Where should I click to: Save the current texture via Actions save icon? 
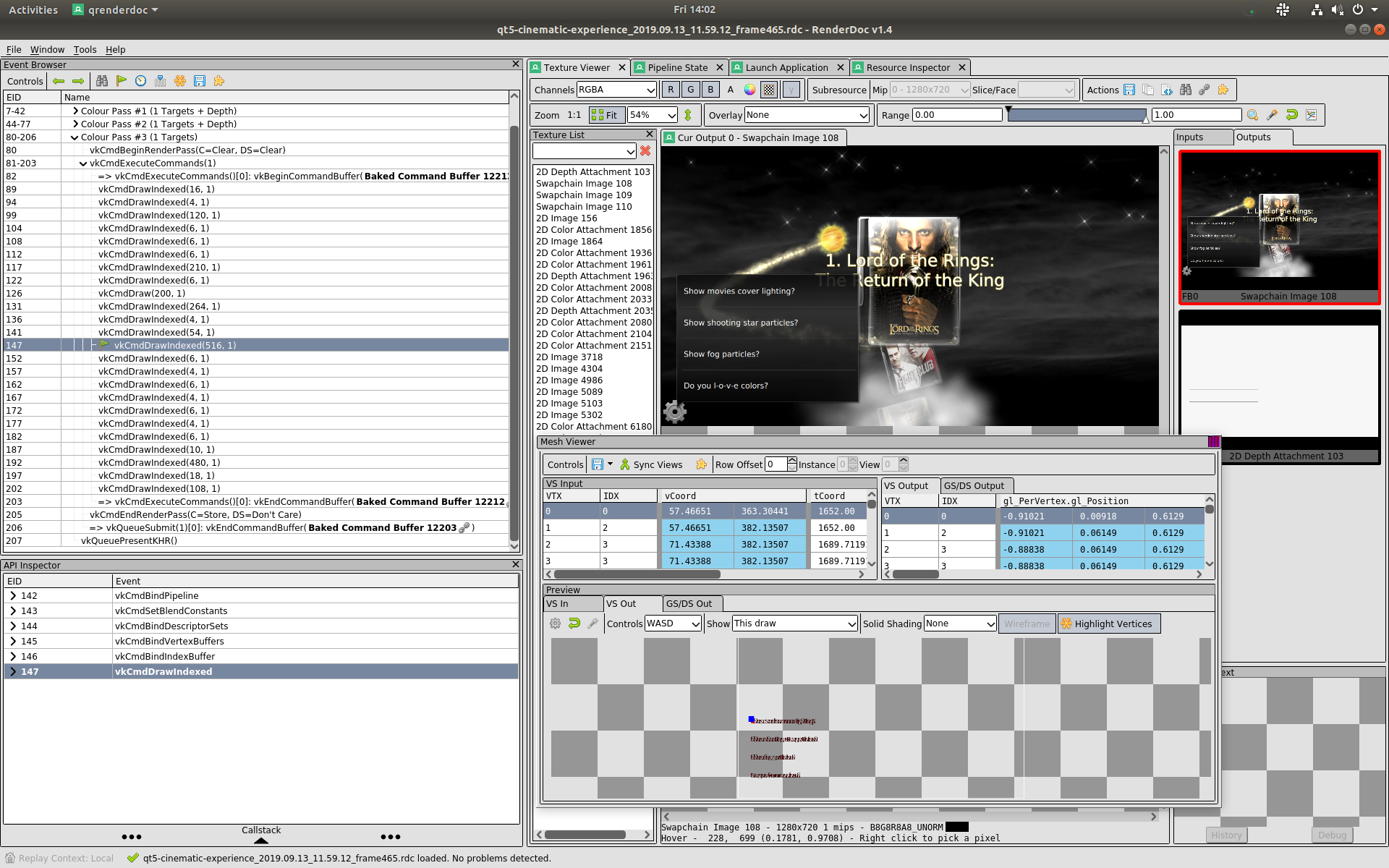(1128, 90)
